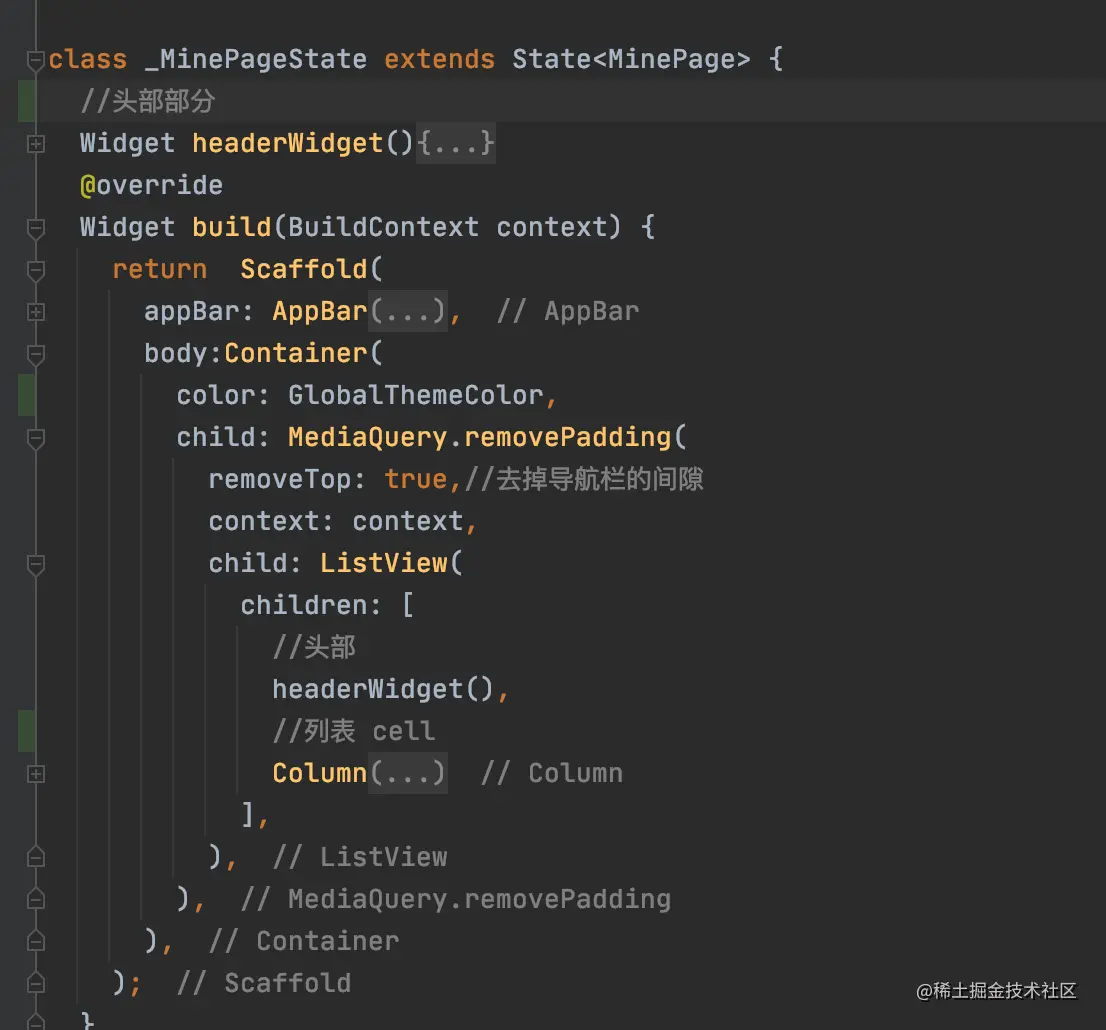Click the //头部部分 comment
The width and height of the screenshot is (1106, 1030).
pyautogui.click(x=148, y=101)
